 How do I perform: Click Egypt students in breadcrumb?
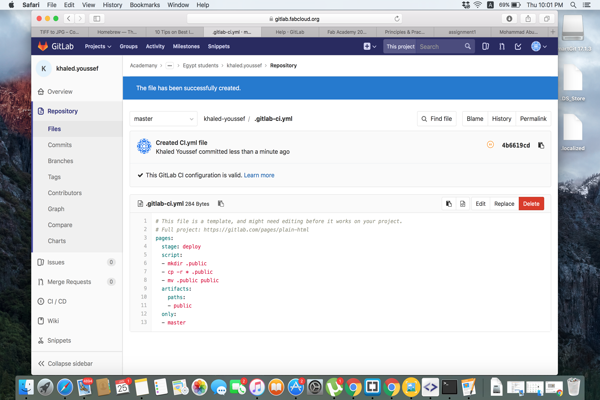coord(200,65)
